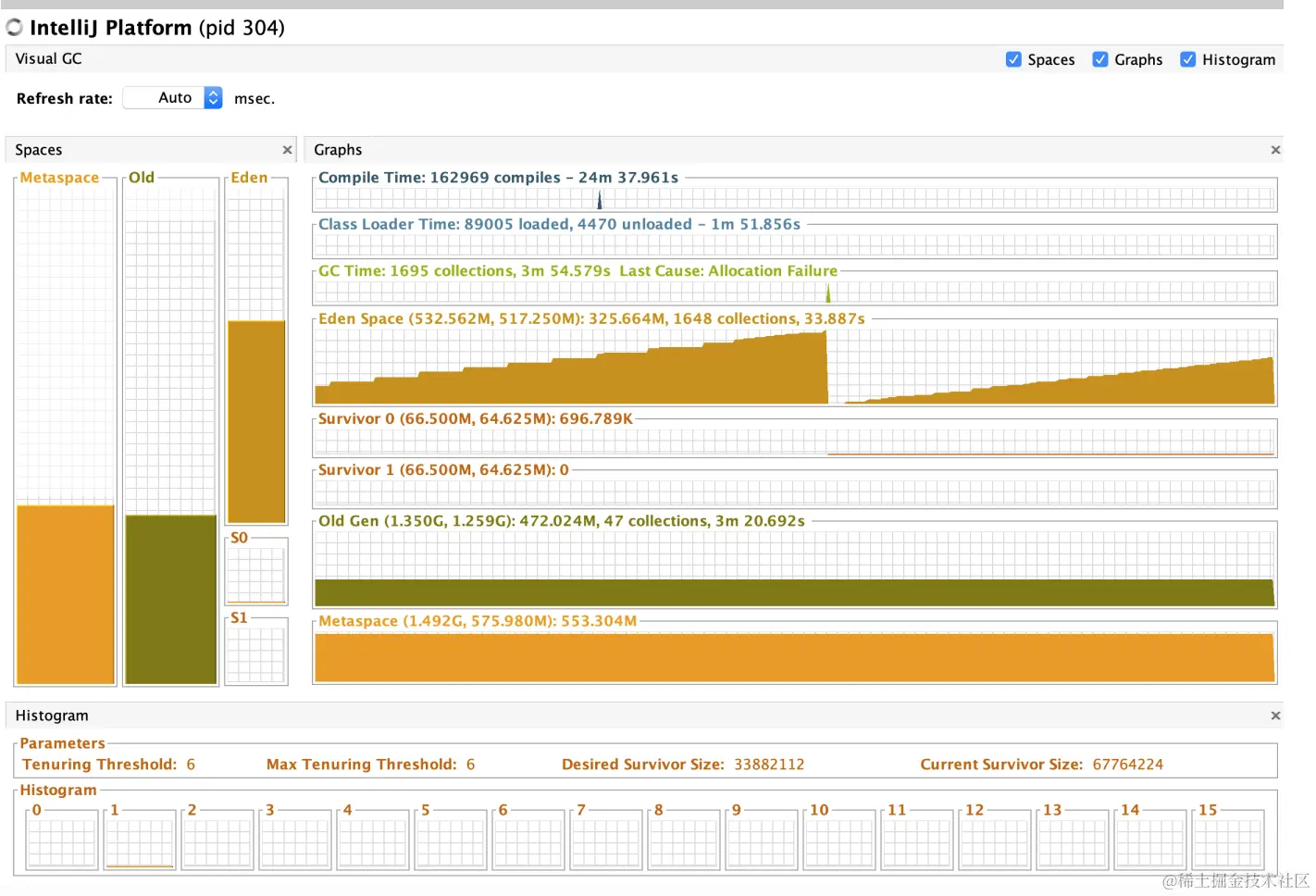Click the 'GC Time: 1695 collections' label

tap(578, 271)
